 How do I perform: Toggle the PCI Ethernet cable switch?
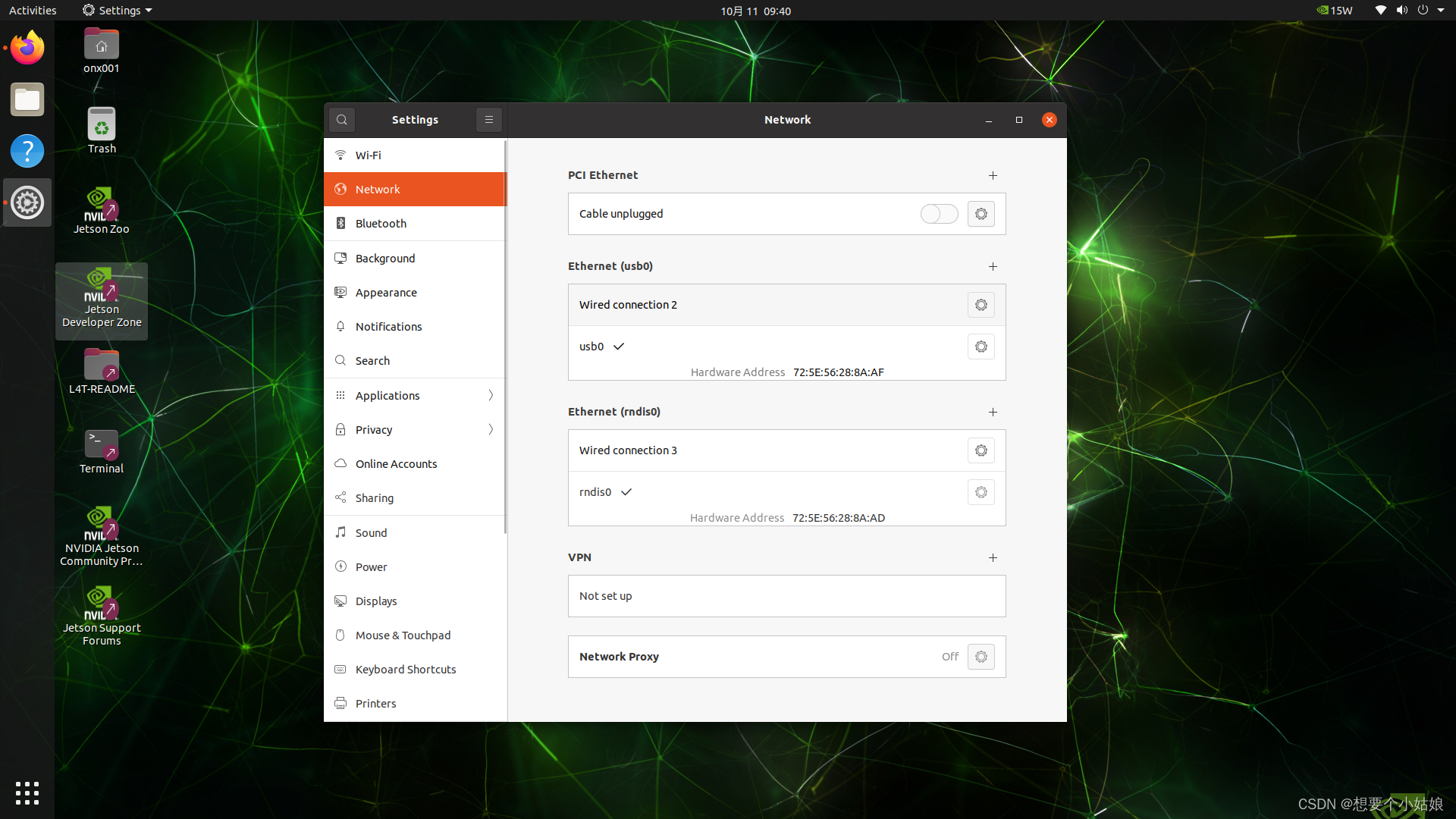[x=939, y=214]
